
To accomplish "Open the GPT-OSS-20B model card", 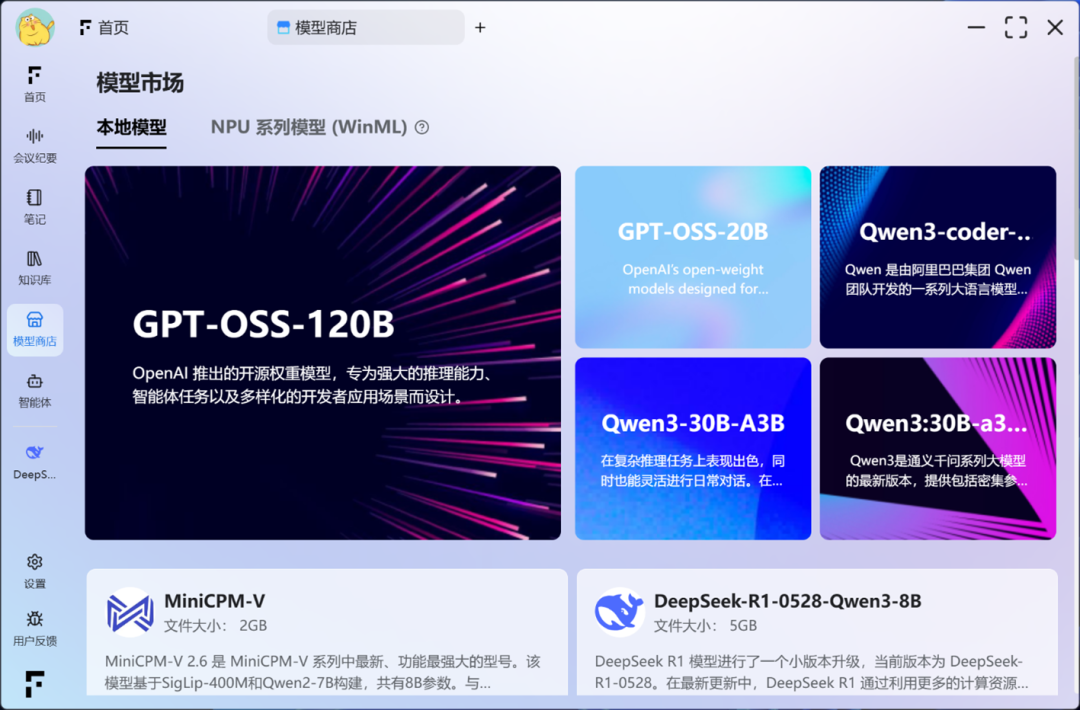I will (693, 257).
